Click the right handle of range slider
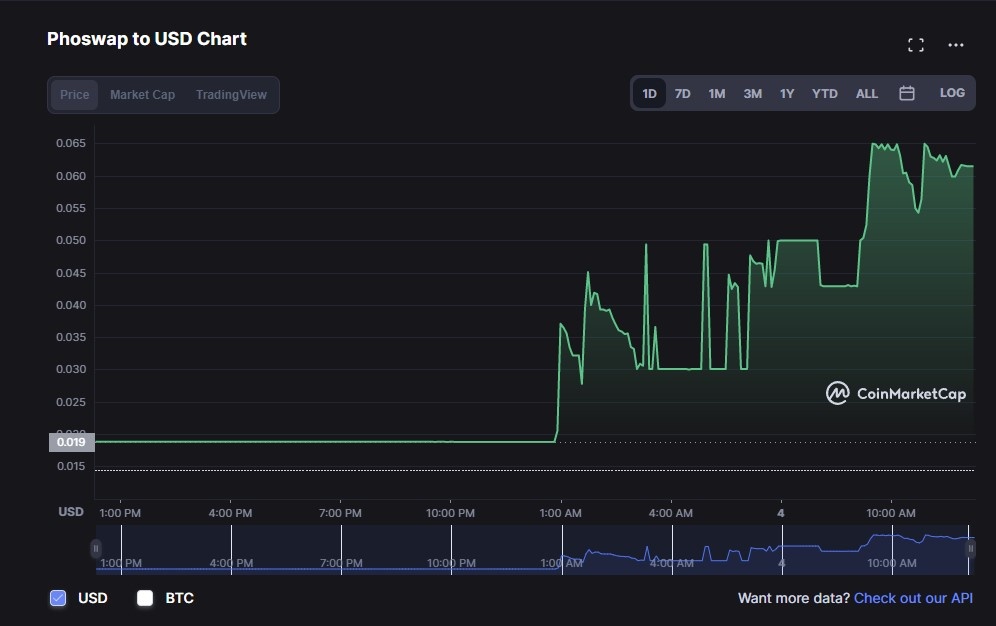 969,548
